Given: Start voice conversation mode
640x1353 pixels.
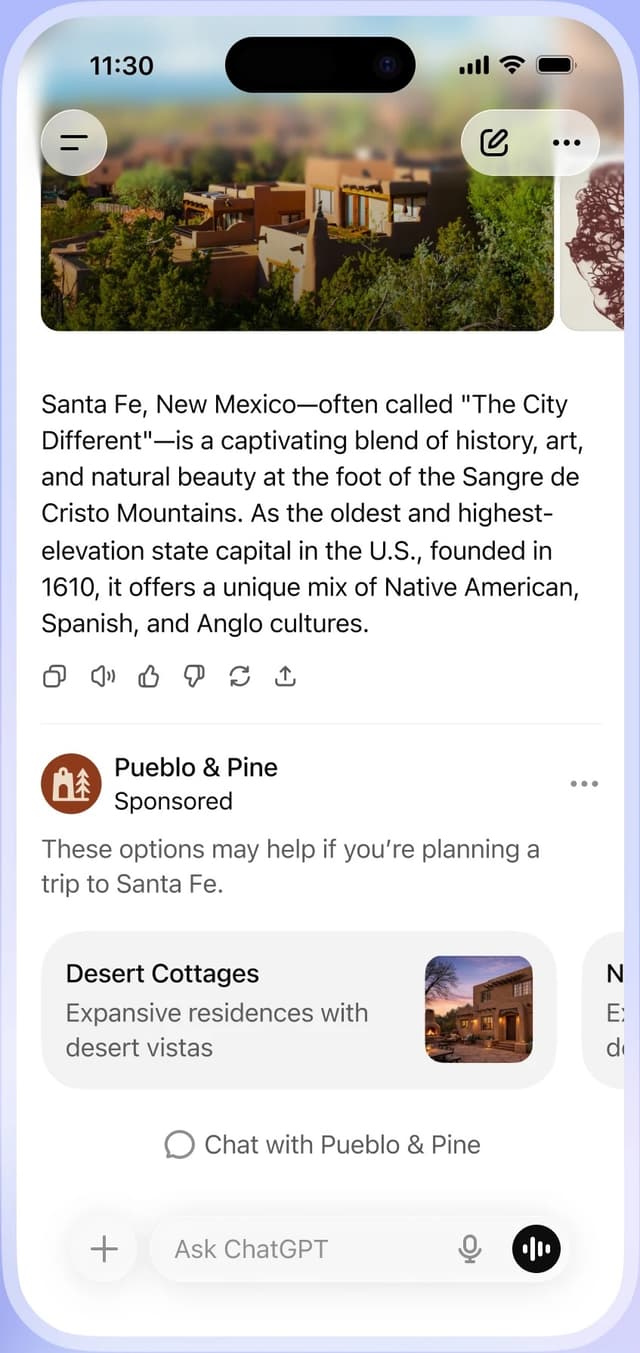Looking at the screenshot, I should [536, 1249].
